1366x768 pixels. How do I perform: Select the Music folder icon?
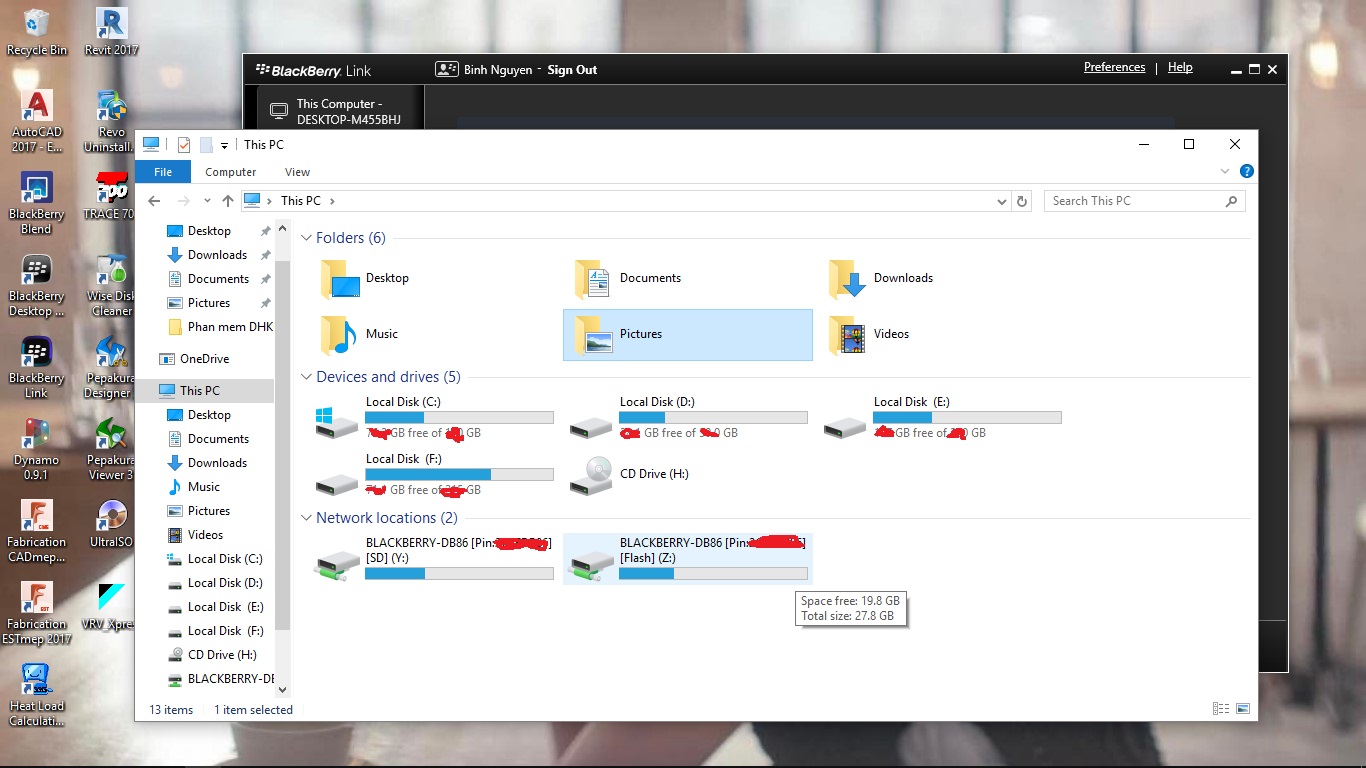tap(340, 334)
